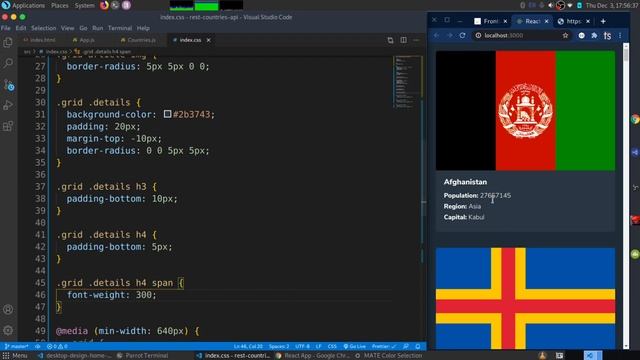
Task: Switch to Parrot Terminal in the taskbar
Action: coord(142,356)
